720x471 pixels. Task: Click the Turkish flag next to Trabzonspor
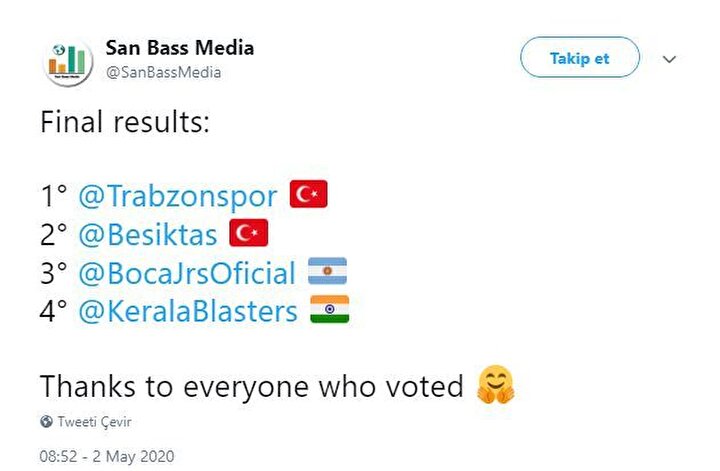pyautogui.click(x=309, y=194)
